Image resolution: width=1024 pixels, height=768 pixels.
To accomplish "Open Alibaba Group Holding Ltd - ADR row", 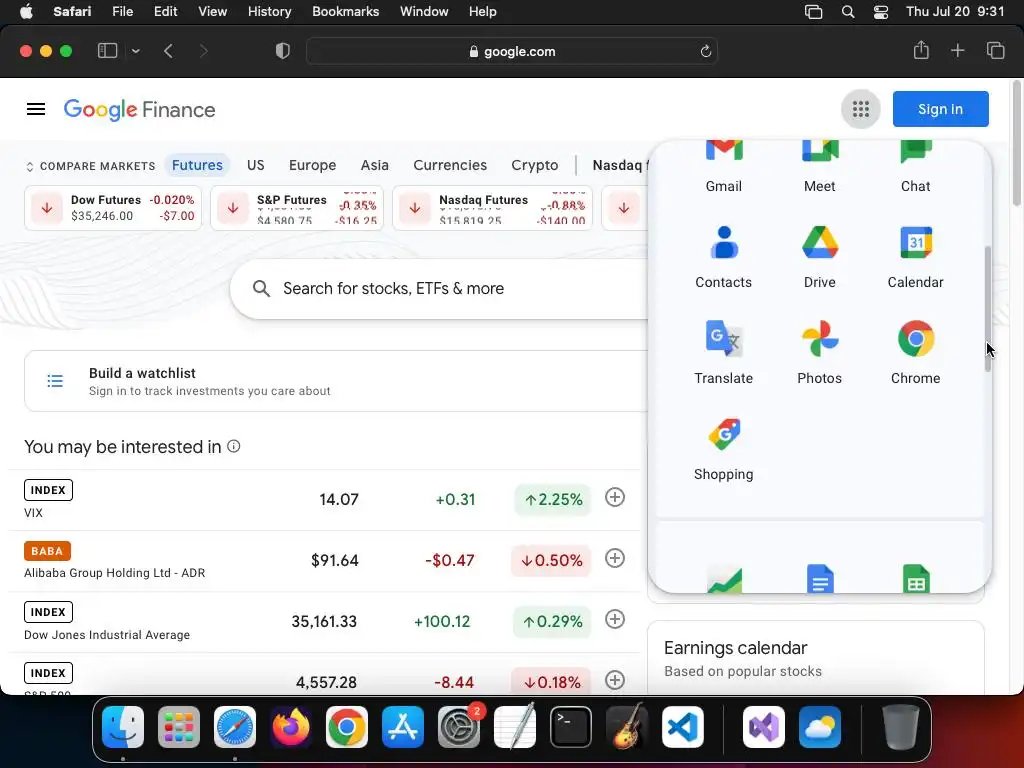I will tap(325, 561).
